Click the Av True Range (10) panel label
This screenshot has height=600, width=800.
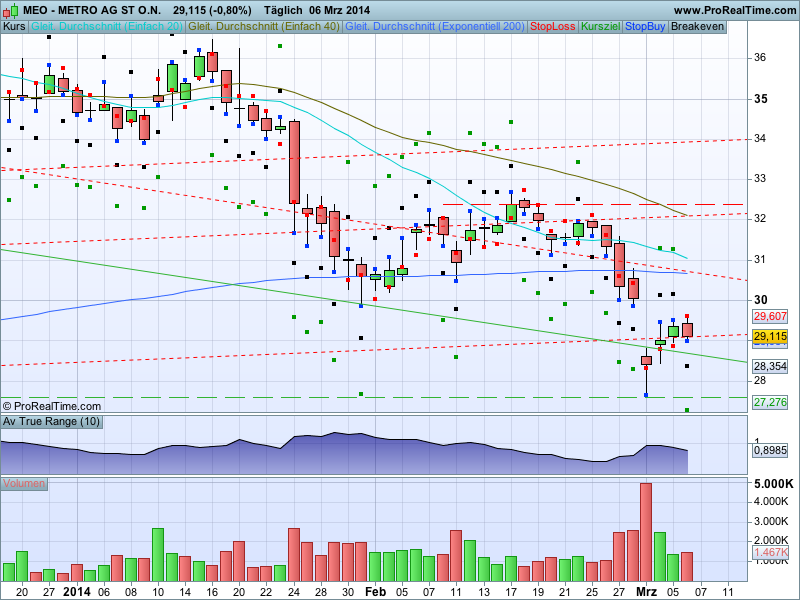click(52, 421)
